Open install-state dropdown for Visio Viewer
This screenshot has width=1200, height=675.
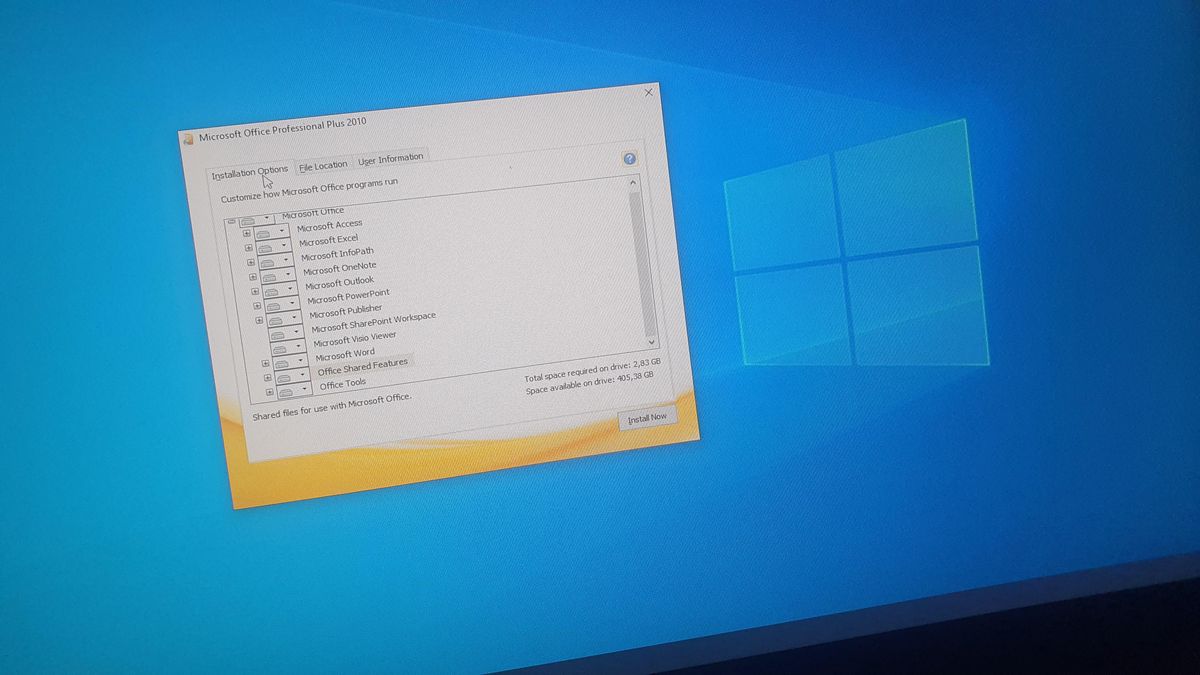click(289, 346)
